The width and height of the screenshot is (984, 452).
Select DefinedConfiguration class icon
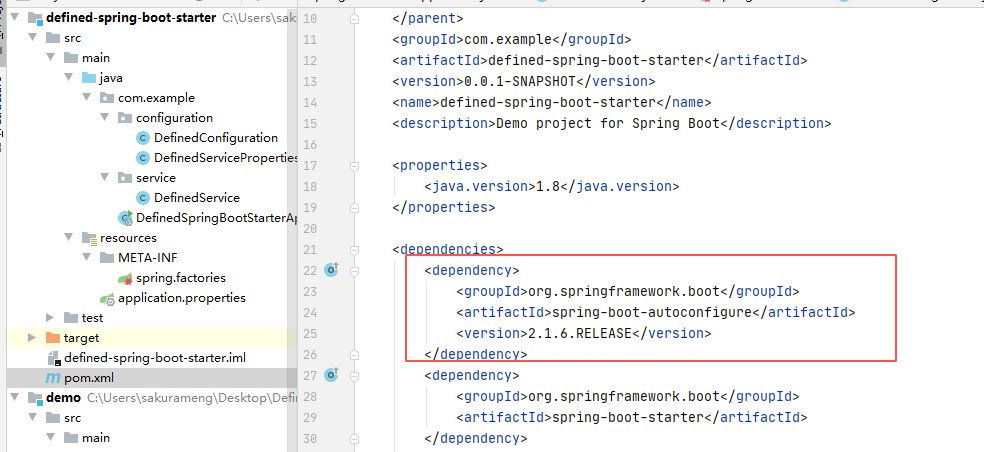click(143, 138)
